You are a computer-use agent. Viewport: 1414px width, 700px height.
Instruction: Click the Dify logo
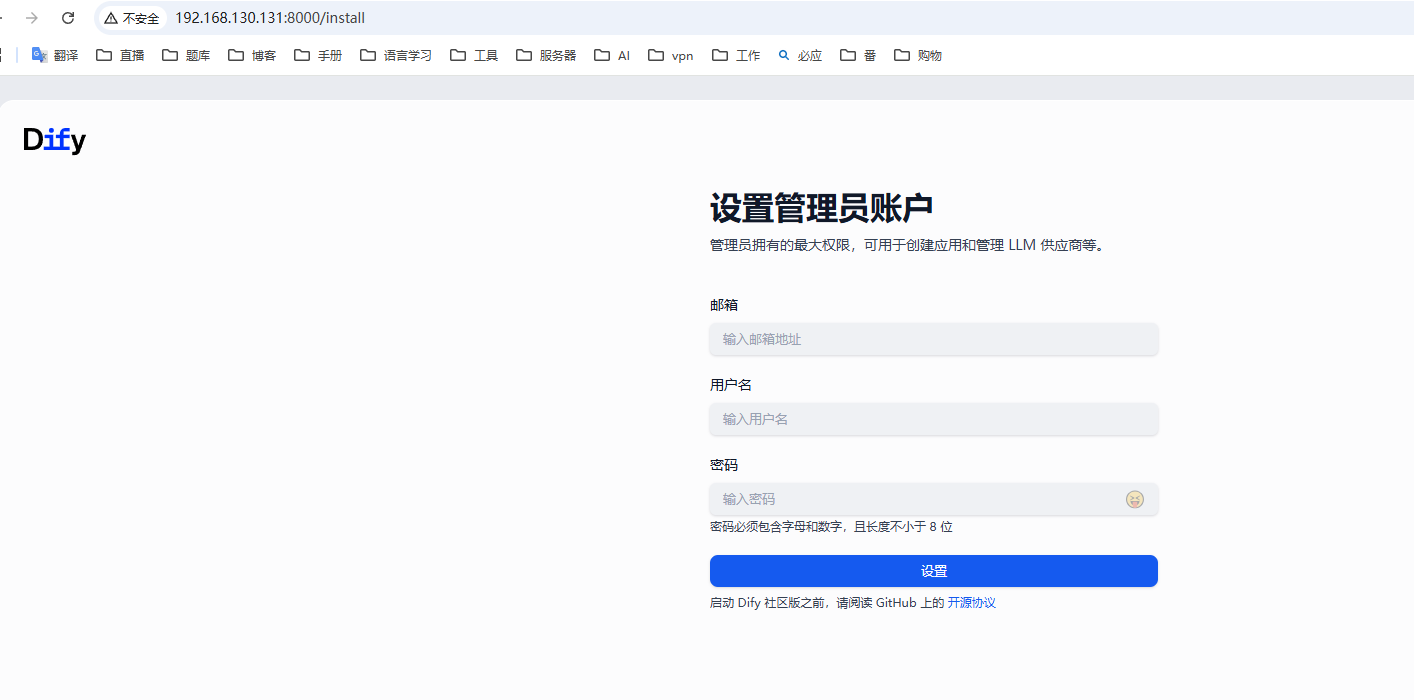point(53,140)
